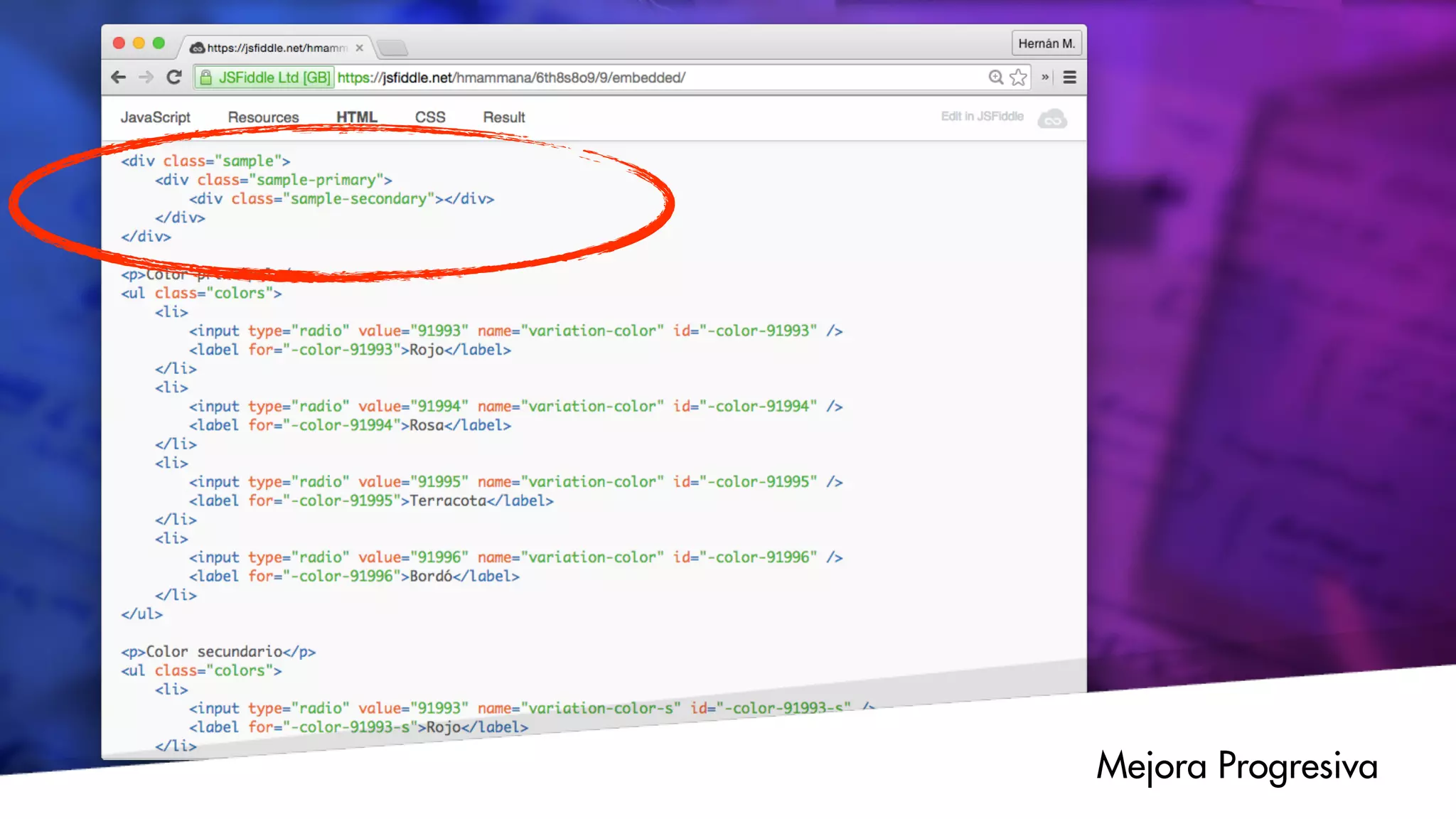Show the Result tab

504,117
